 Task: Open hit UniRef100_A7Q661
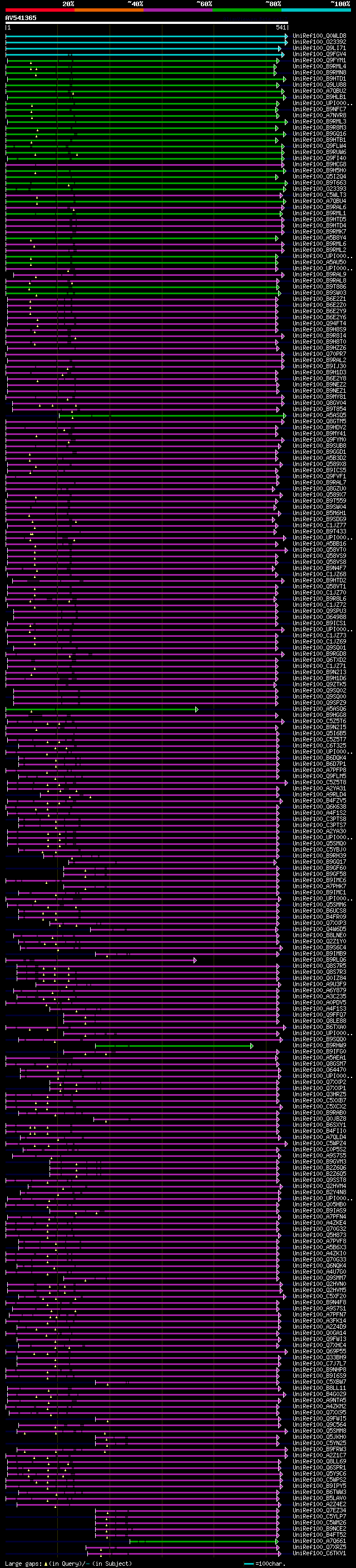pos(319,1541)
